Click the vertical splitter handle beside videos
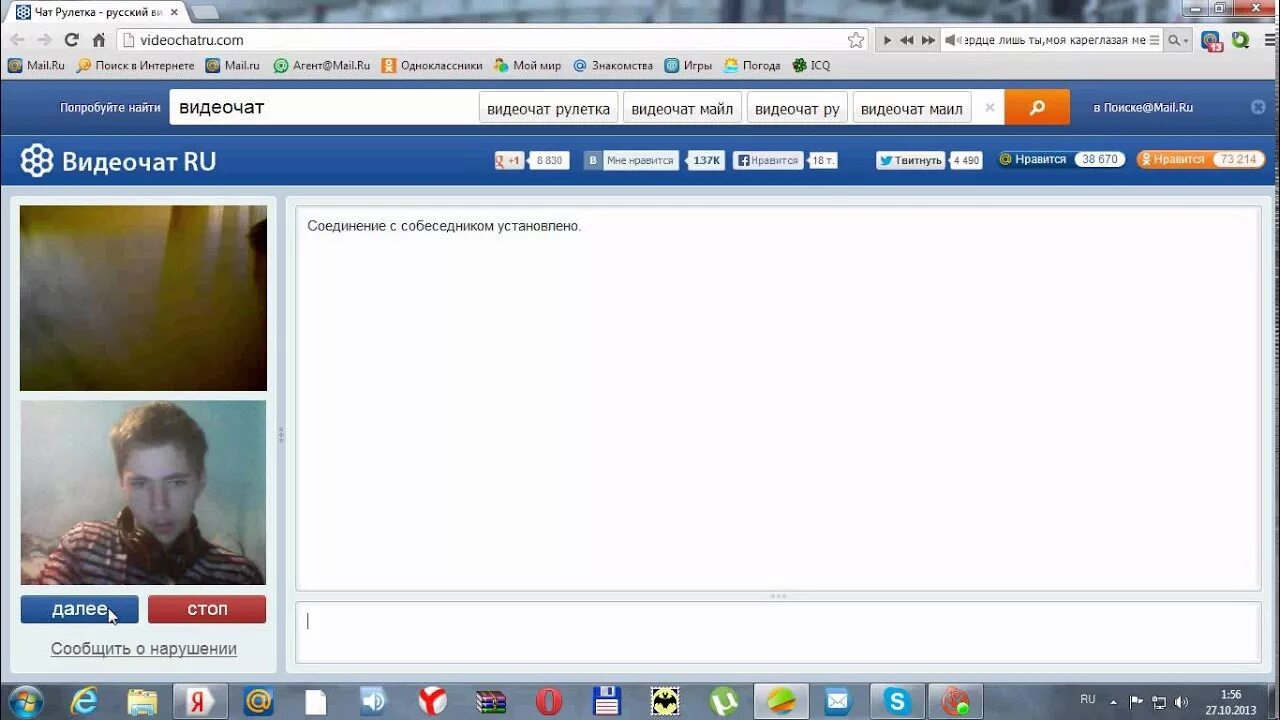The height and width of the screenshot is (720, 1280). pyautogui.click(x=281, y=435)
